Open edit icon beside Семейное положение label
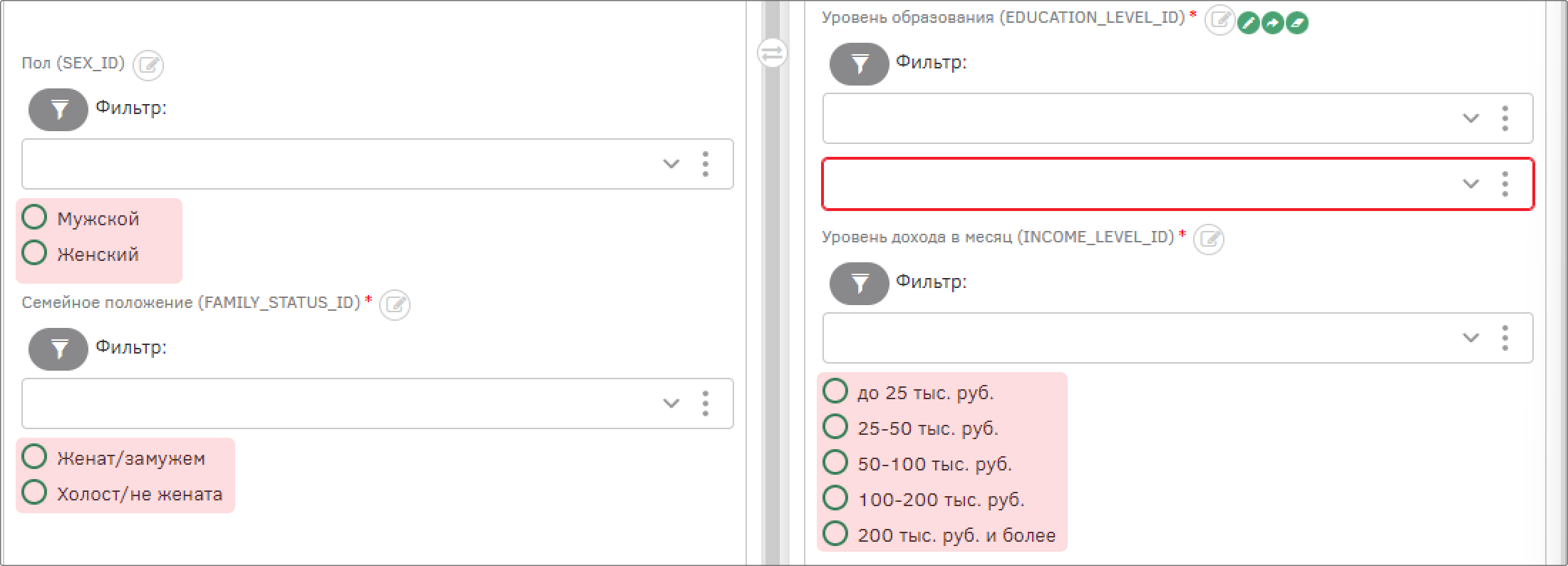The height and width of the screenshot is (566, 1568). pos(395,305)
